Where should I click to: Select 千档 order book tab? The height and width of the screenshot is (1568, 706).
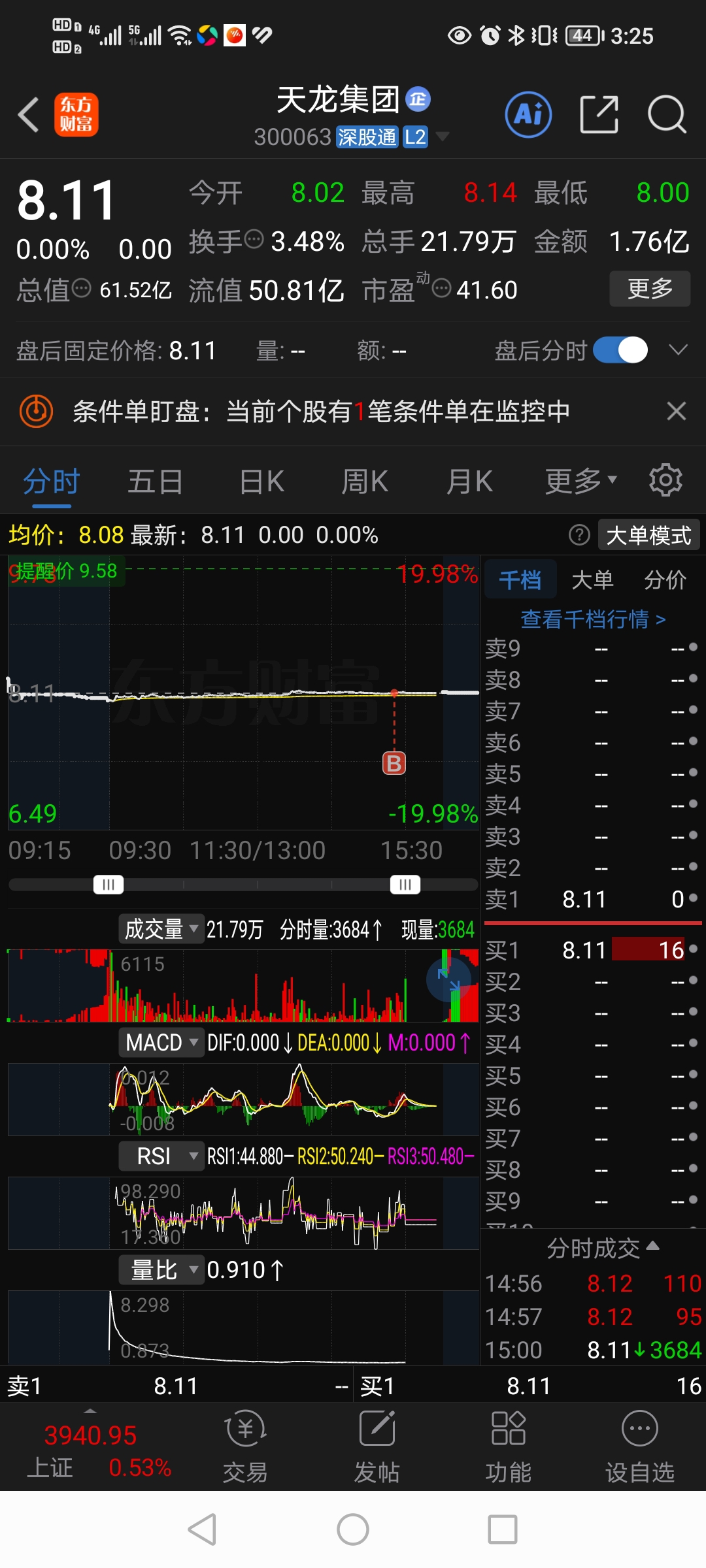(520, 579)
